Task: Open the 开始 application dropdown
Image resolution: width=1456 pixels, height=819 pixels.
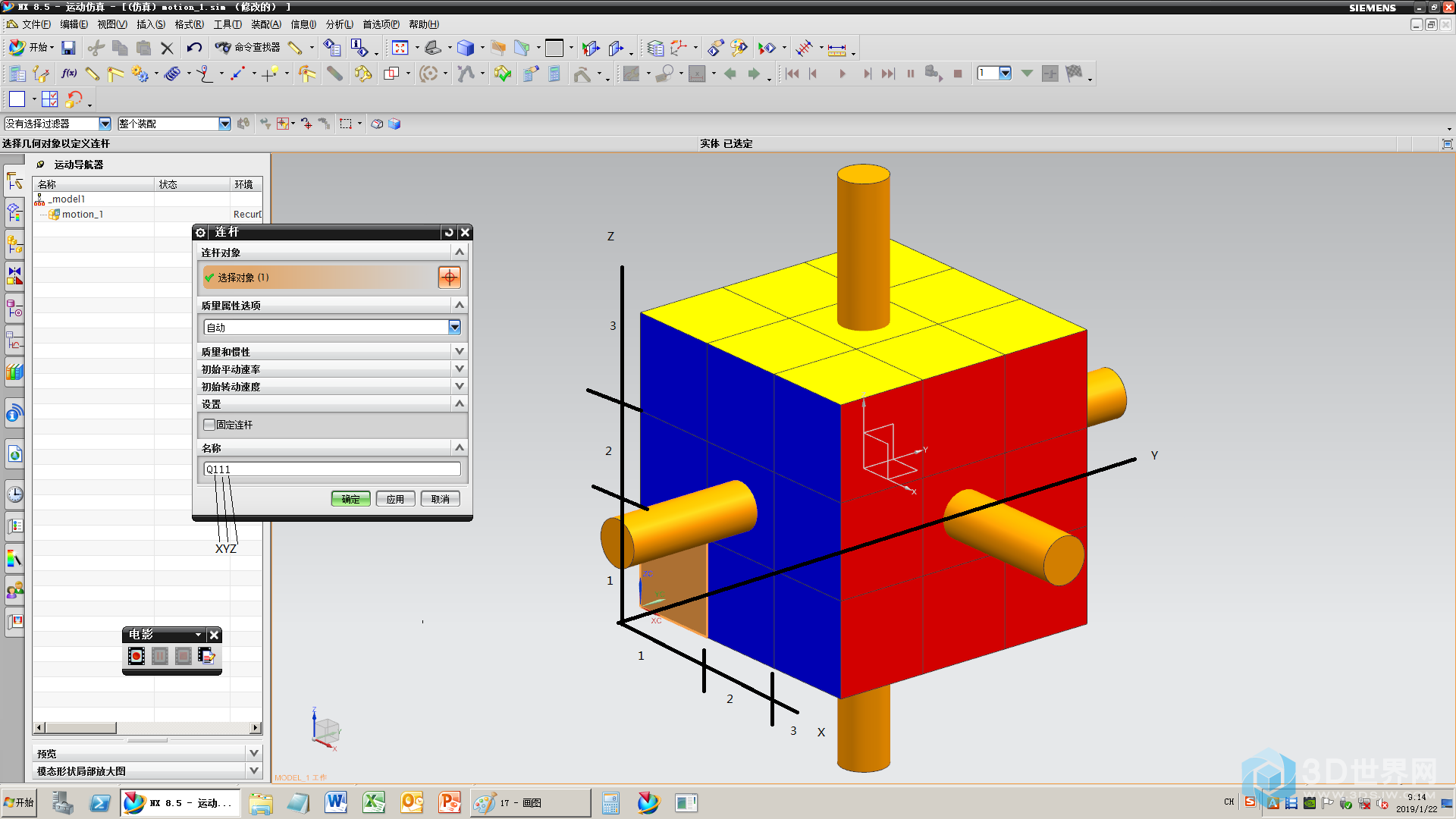Action: (32, 48)
